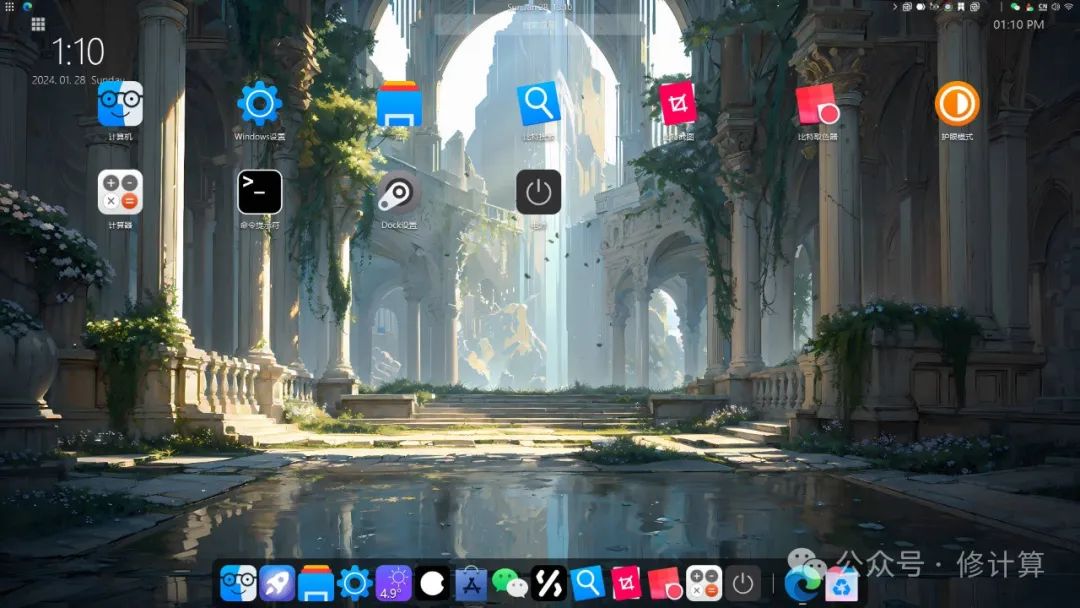Open Windows设置 from the desktop
The width and height of the screenshot is (1080, 608).
[x=259, y=103]
